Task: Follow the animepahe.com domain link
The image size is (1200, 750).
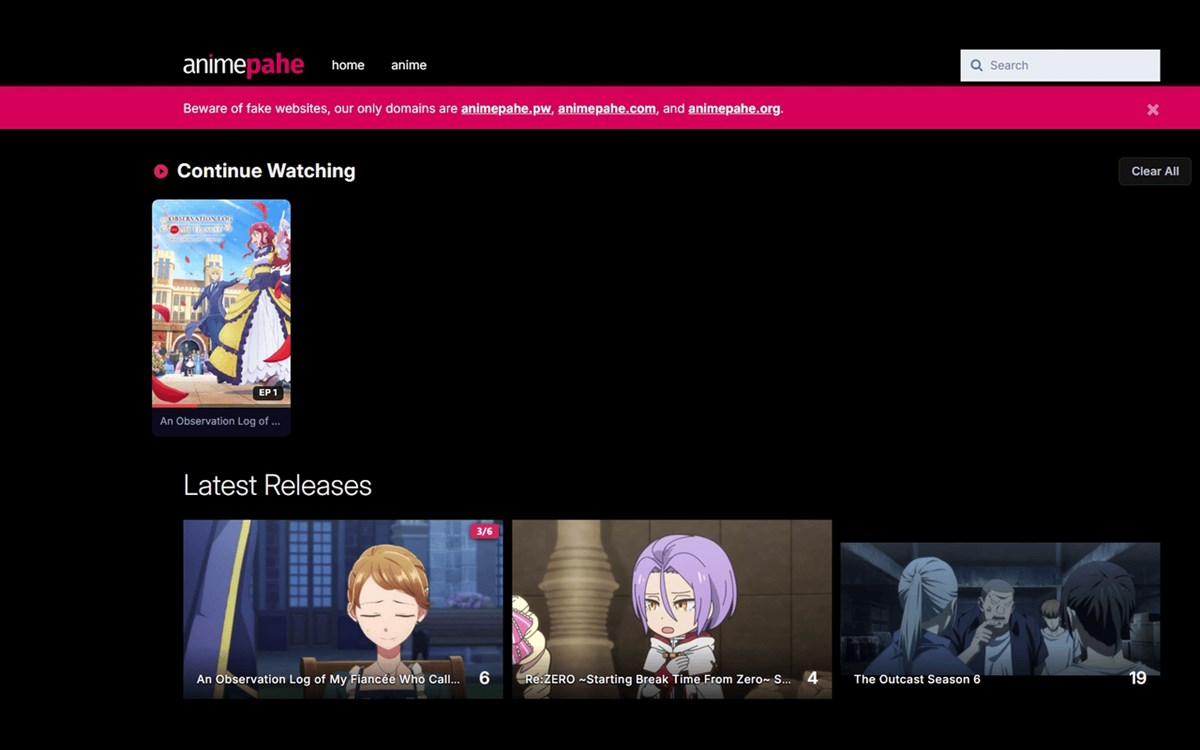Action: point(607,108)
